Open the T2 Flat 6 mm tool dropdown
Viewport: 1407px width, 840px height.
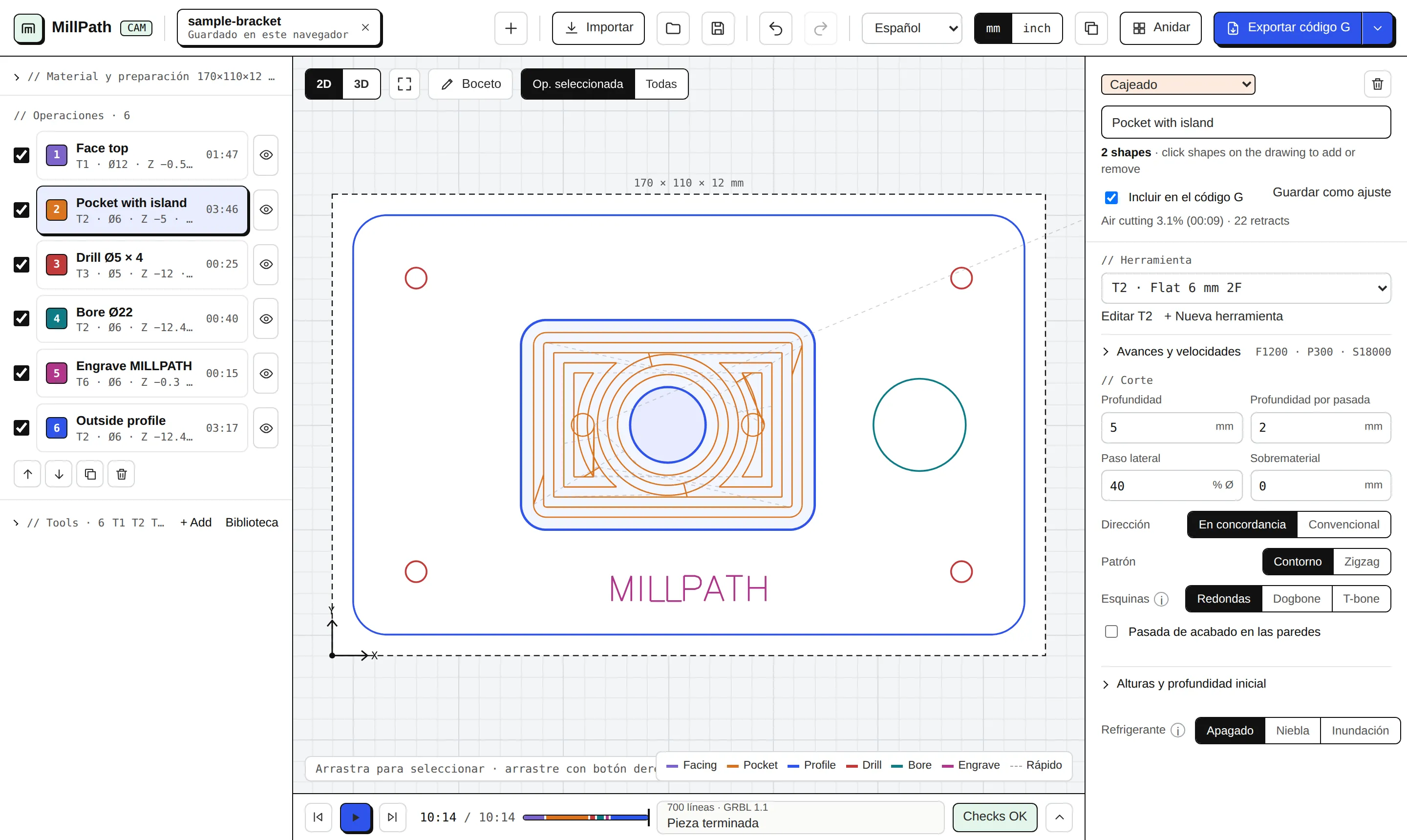click(x=1246, y=288)
